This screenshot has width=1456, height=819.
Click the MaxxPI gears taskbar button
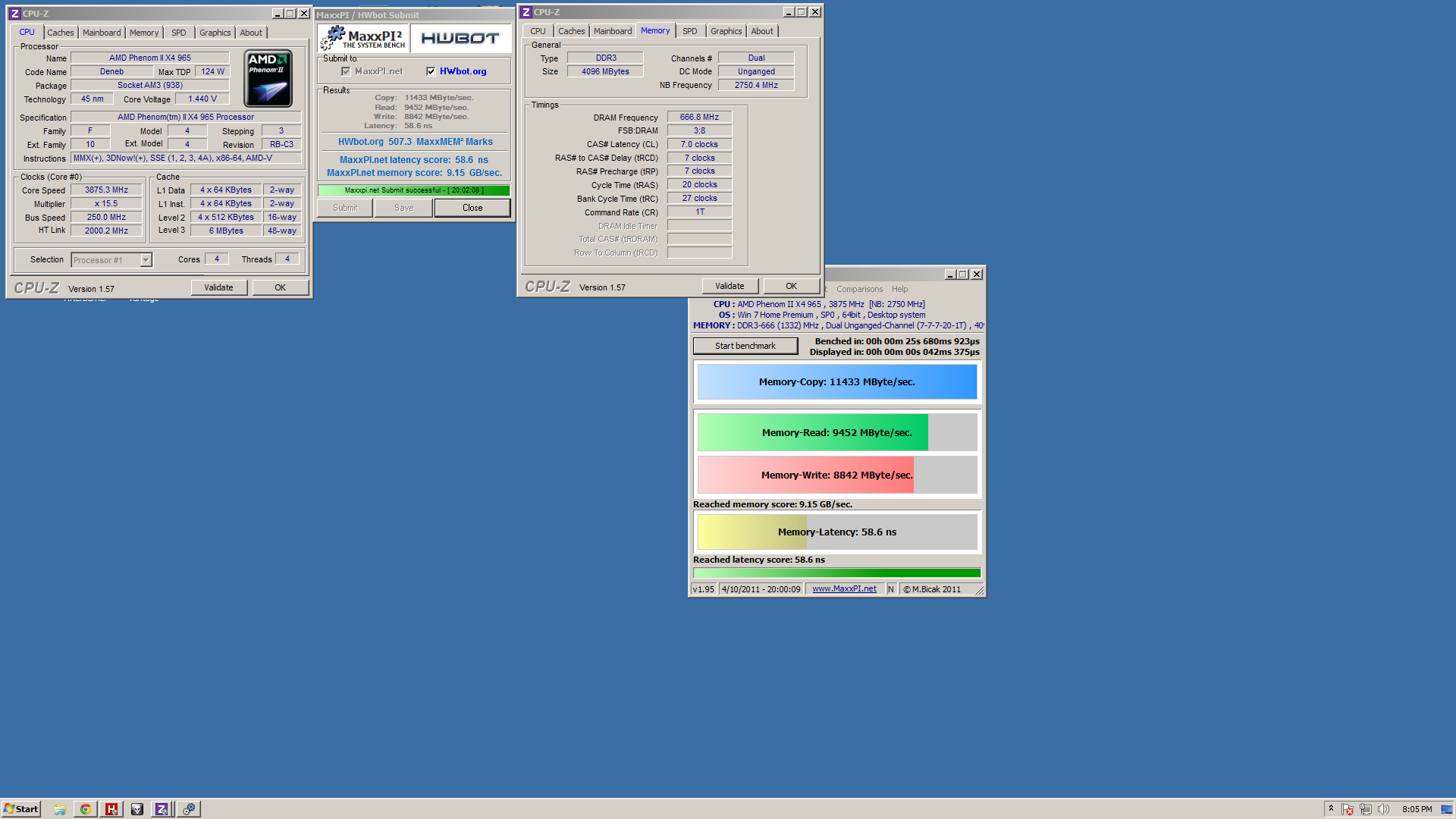click(x=189, y=809)
